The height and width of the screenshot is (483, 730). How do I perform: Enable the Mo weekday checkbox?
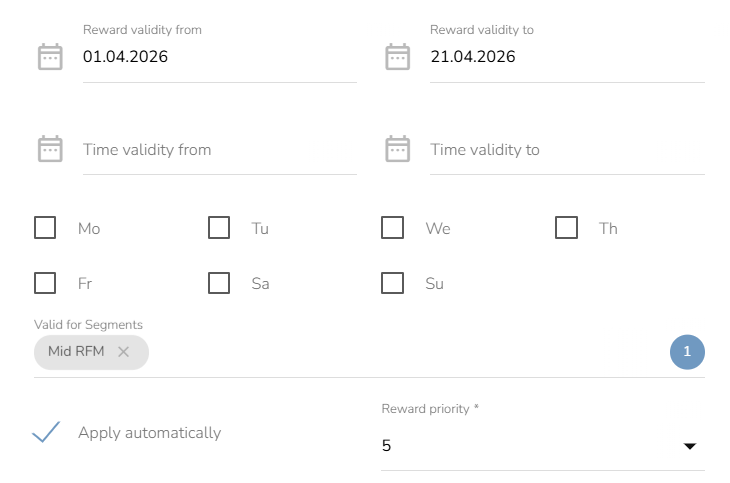(45, 227)
